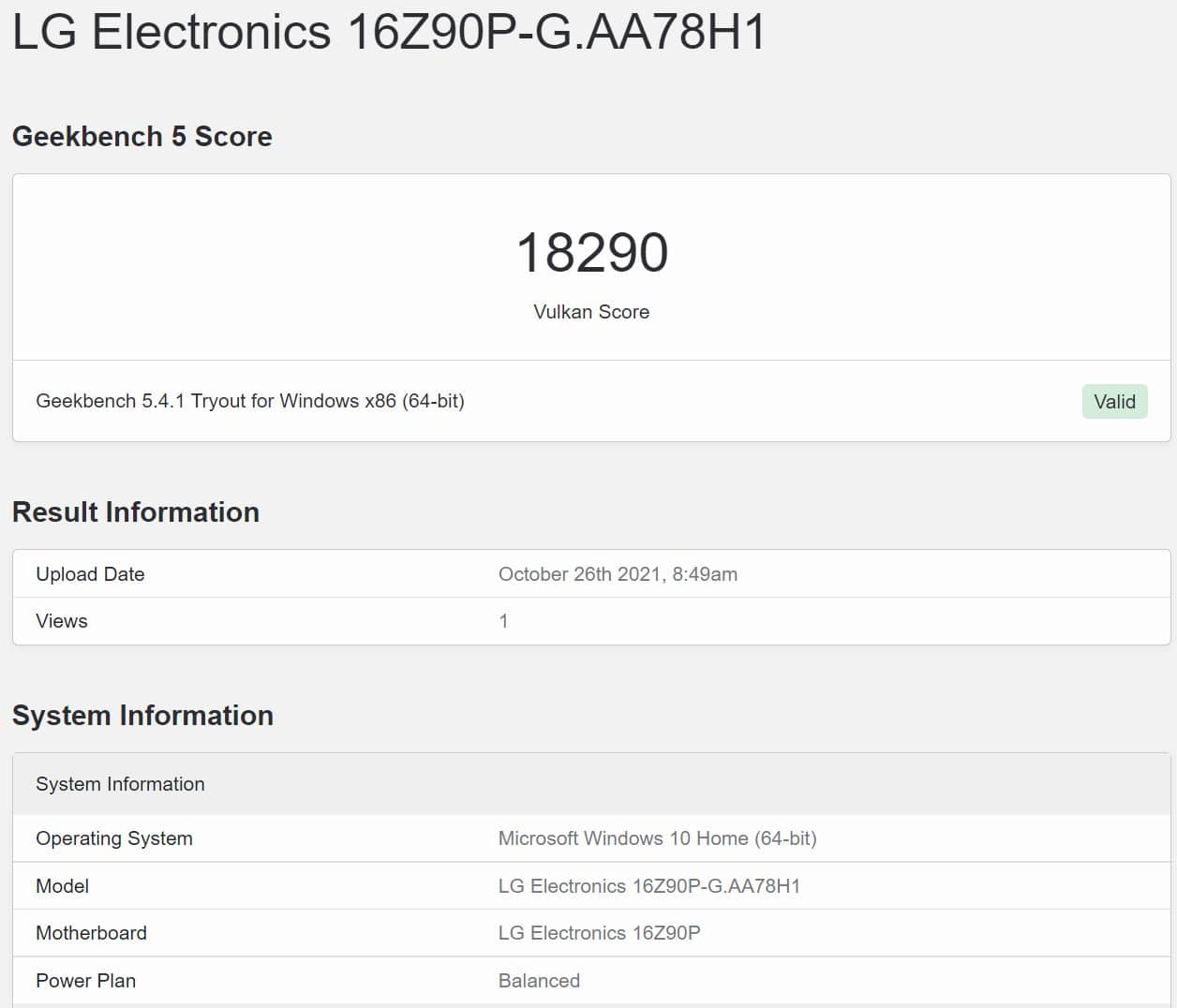Image resolution: width=1177 pixels, height=1008 pixels.
Task: Click the Model row label
Action: (62, 886)
